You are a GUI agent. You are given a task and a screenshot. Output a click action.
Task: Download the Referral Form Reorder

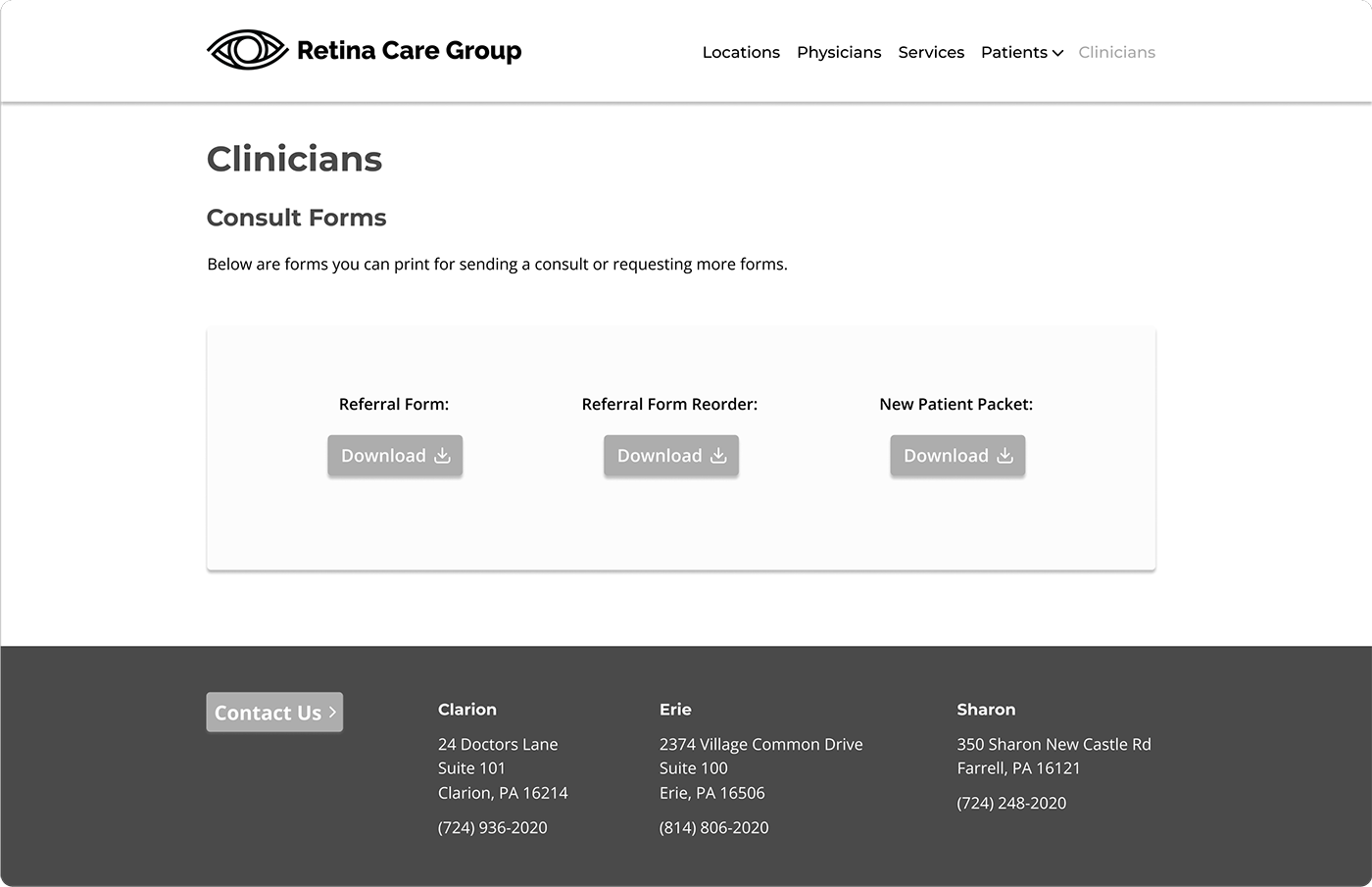[660, 456]
